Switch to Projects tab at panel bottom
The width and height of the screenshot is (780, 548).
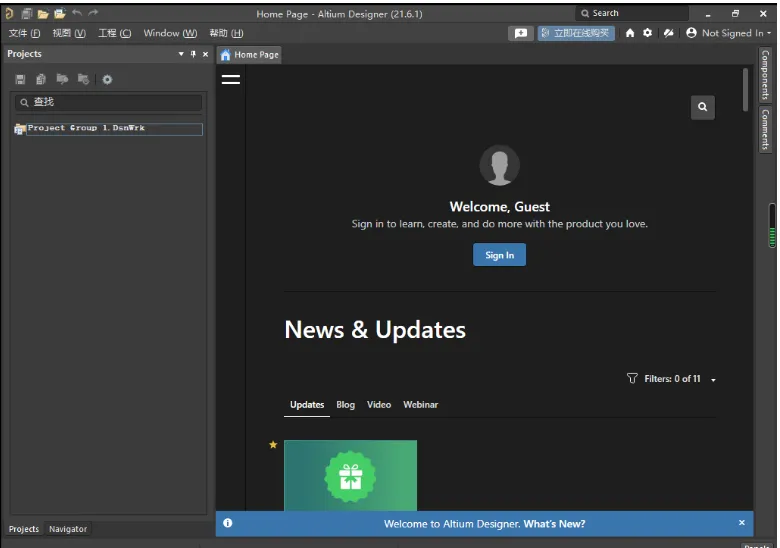23,529
